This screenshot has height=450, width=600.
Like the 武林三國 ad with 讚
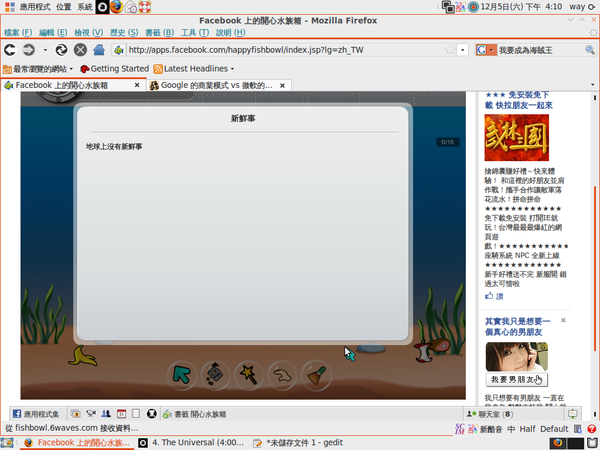(x=494, y=296)
